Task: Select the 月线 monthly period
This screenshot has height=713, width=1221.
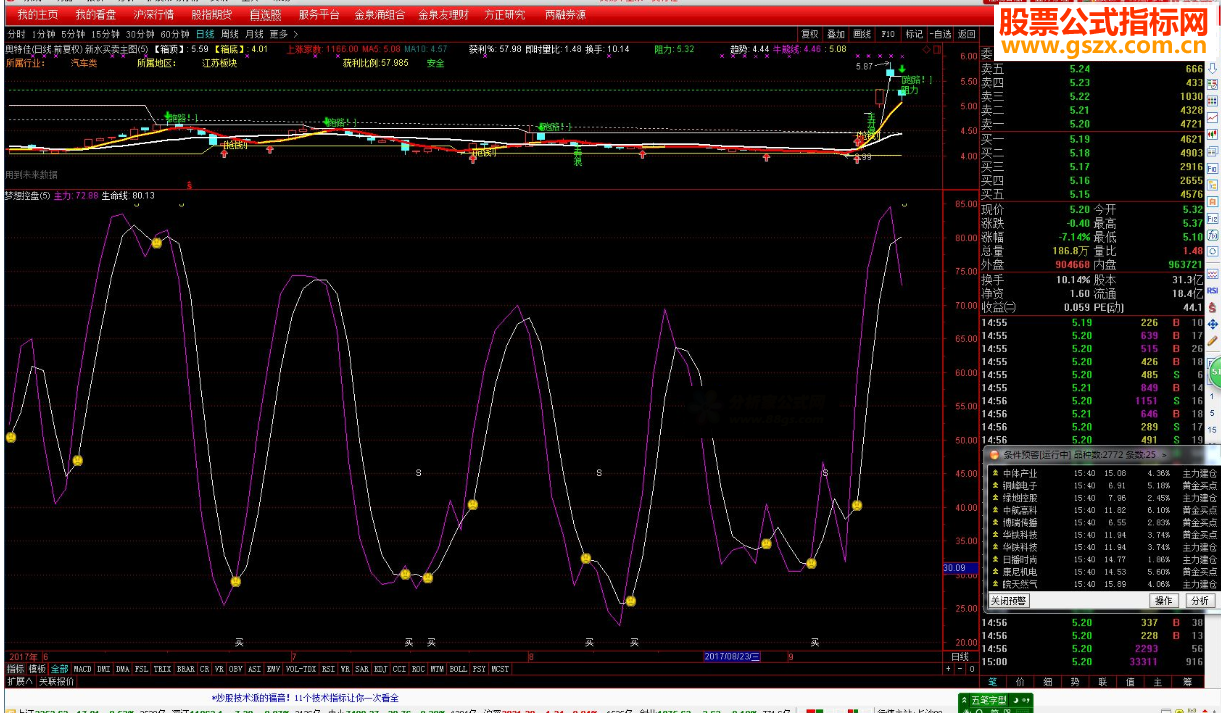Action: point(255,34)
